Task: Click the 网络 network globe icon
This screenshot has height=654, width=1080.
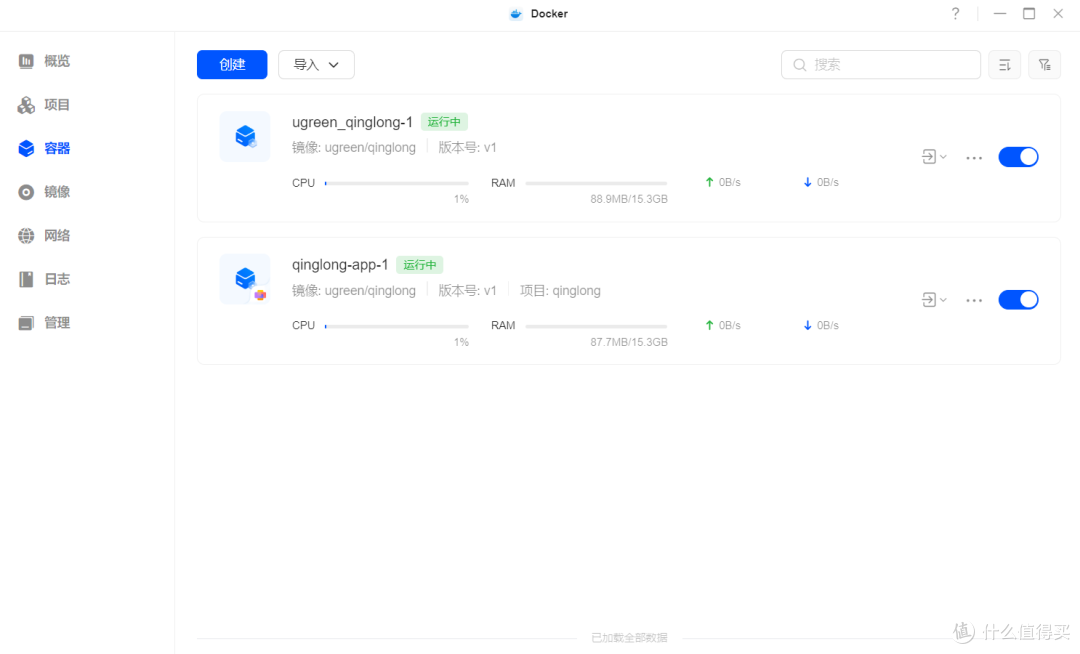Action: coord(26,235)
